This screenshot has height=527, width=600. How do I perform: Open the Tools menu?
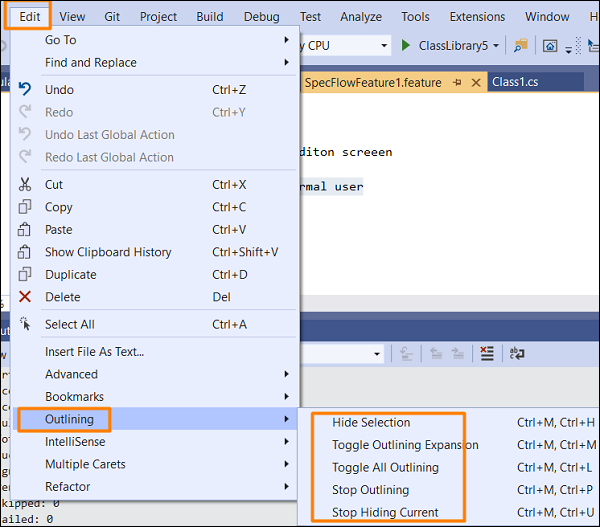click(415, 16)
